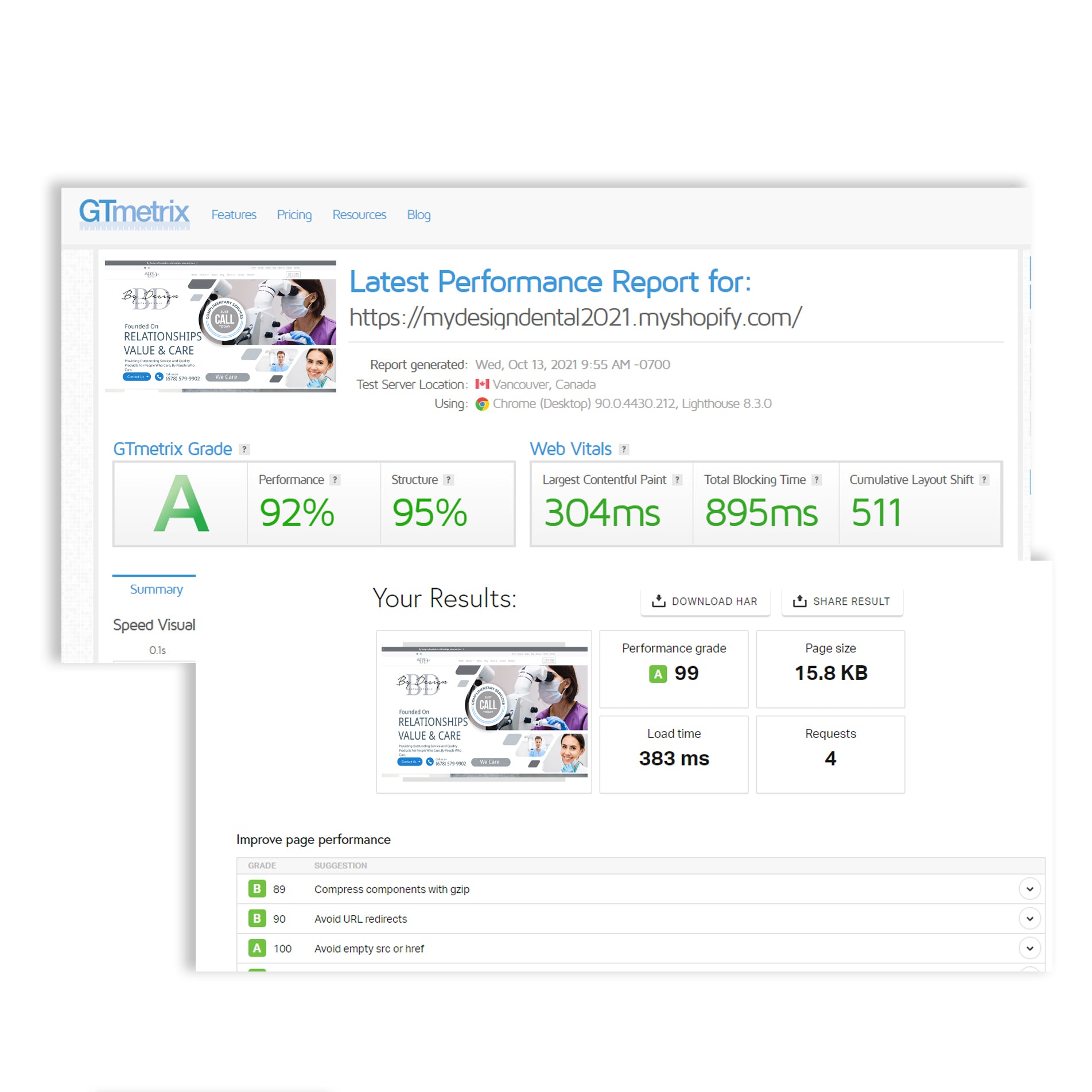
Task: Click the Load time 383 ms card
Action: [674, 755]
